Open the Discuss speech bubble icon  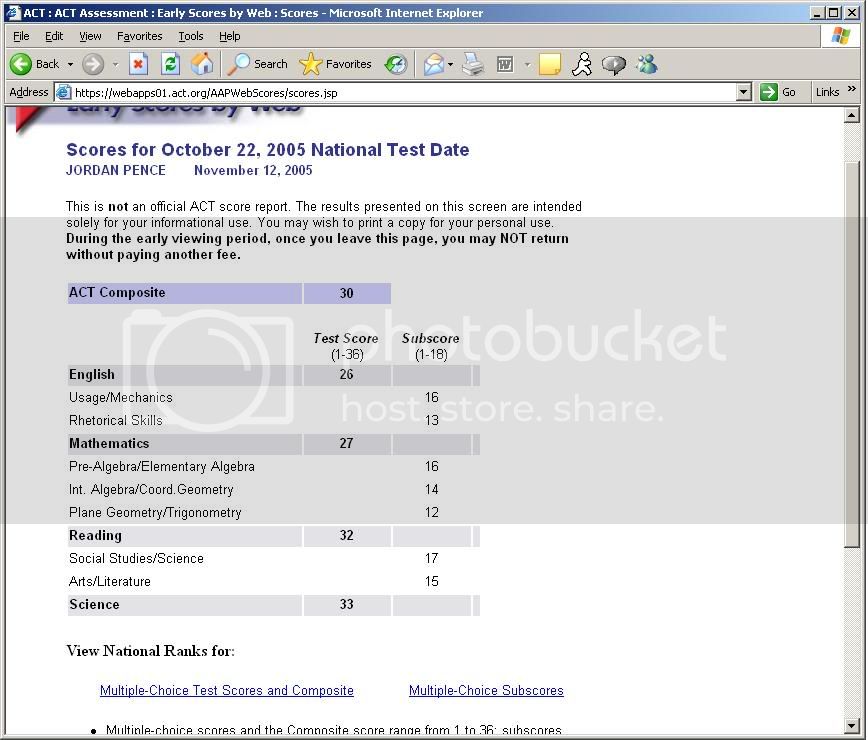tap(614, 64)
